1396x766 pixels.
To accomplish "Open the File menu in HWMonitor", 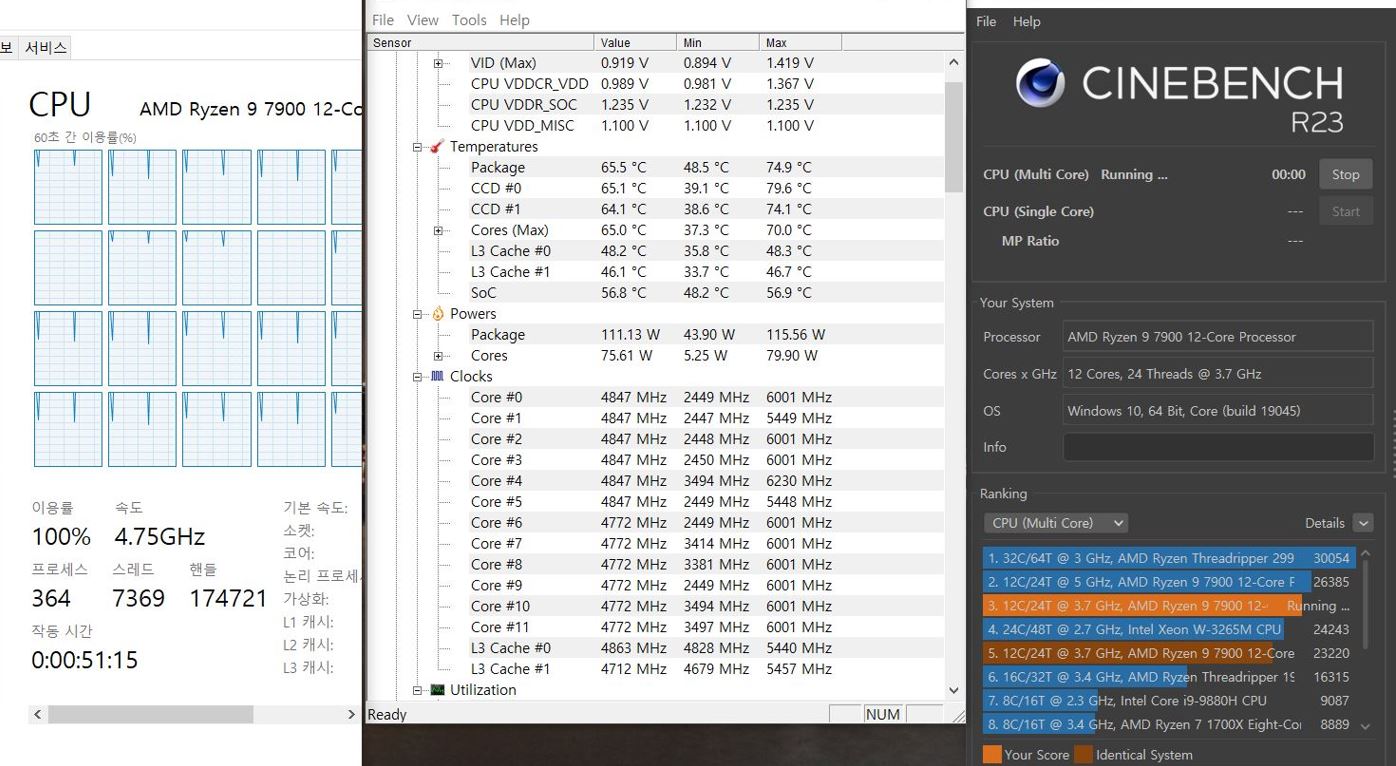I will pyautogui.click(x=383, y=20).
